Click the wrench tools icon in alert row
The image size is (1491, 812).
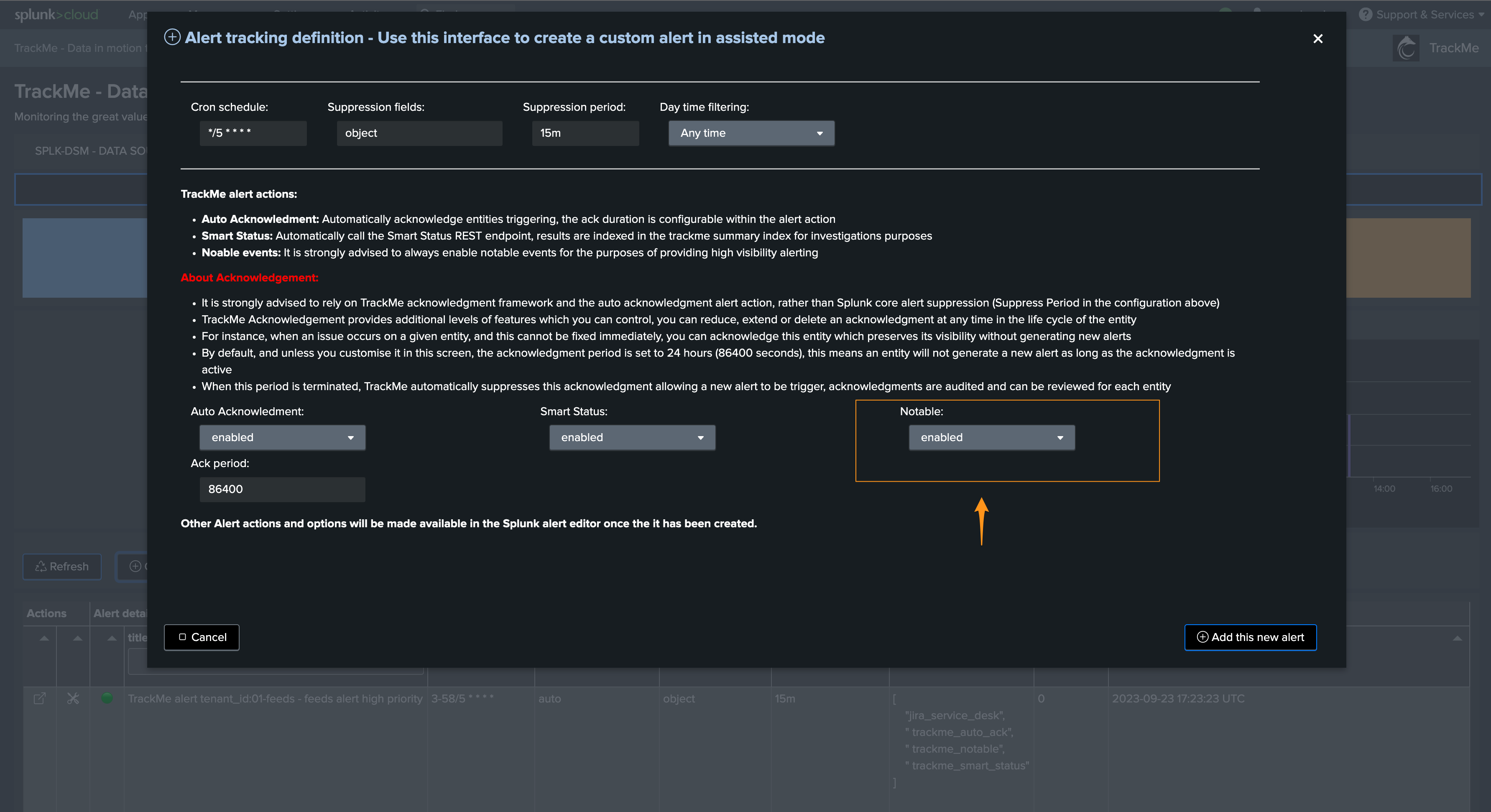click(x=73, y=699)
